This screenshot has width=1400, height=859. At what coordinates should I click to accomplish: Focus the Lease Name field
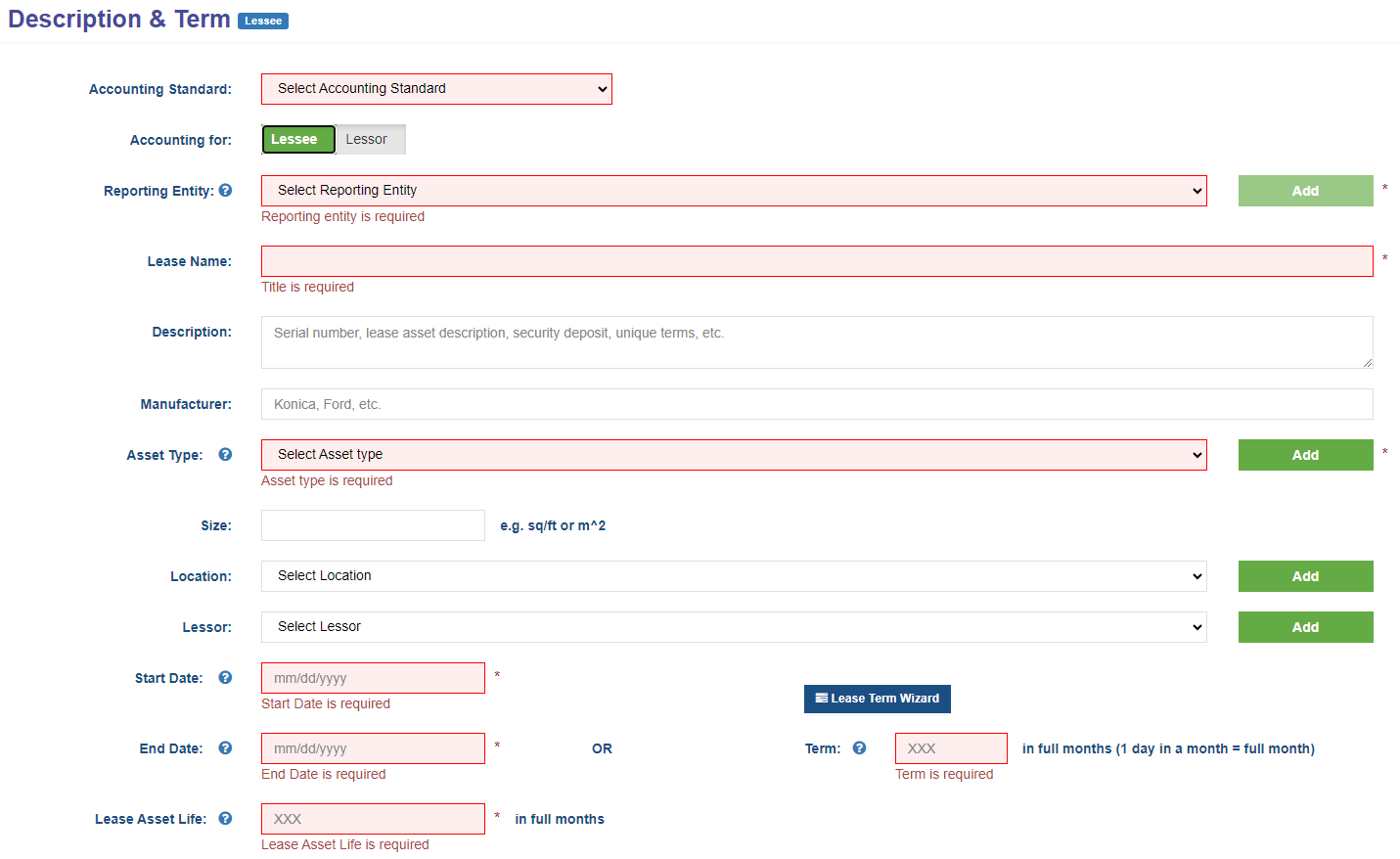tap(817, 261)
